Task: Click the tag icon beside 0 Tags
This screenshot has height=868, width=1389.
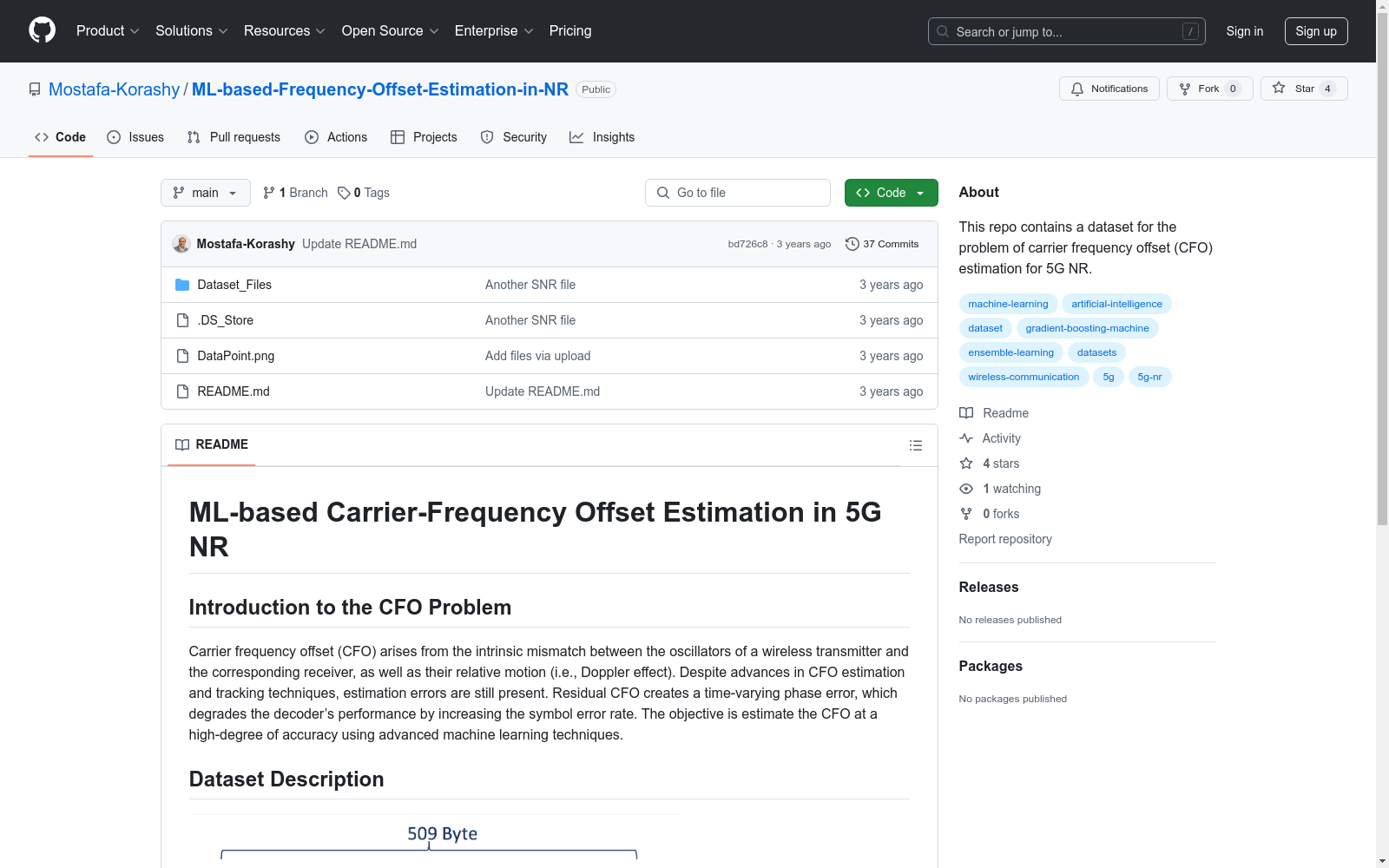Action: point(344,193)
